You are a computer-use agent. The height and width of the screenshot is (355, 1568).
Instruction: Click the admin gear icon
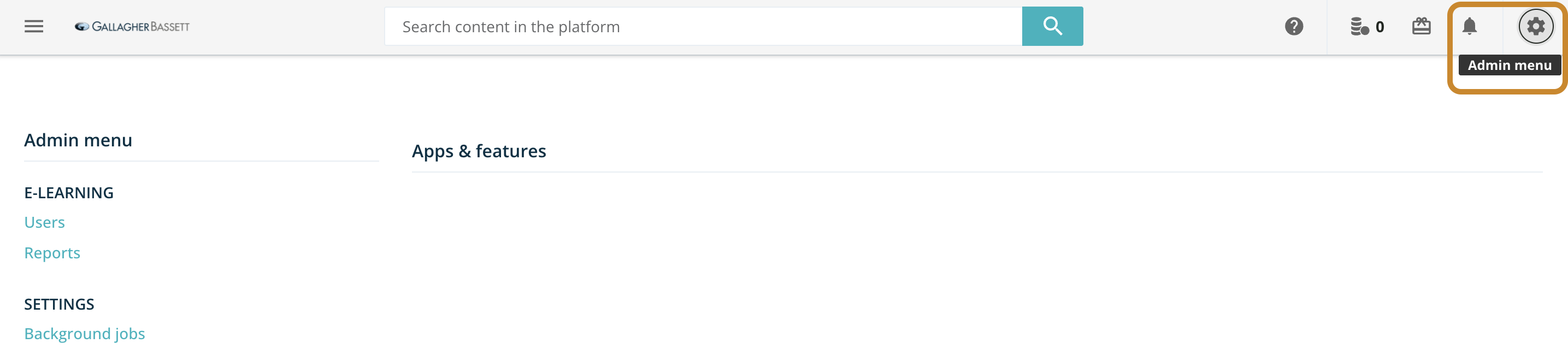coord(1535,26)
